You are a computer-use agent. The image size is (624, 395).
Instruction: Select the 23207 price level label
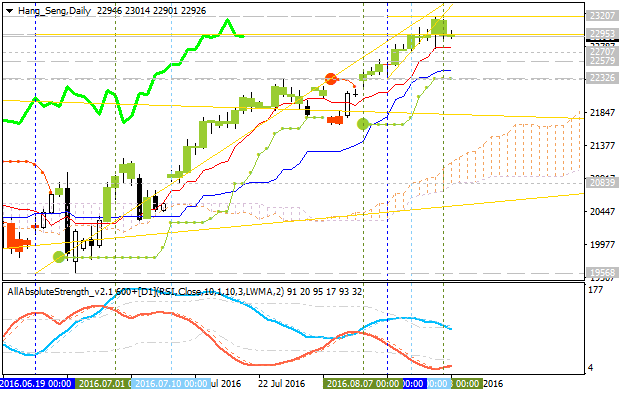(x=602, y=16)
